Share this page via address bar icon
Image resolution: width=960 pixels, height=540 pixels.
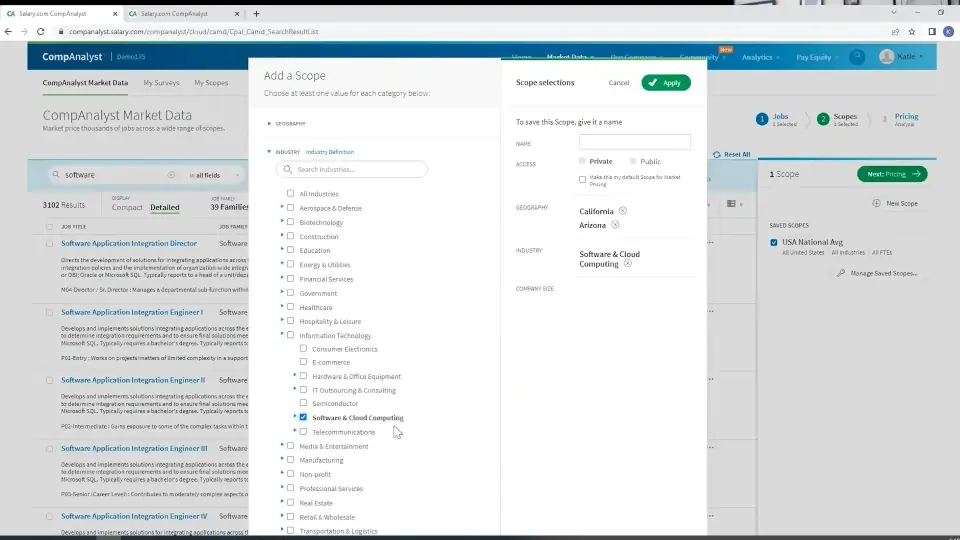click(x=895, y=31)
